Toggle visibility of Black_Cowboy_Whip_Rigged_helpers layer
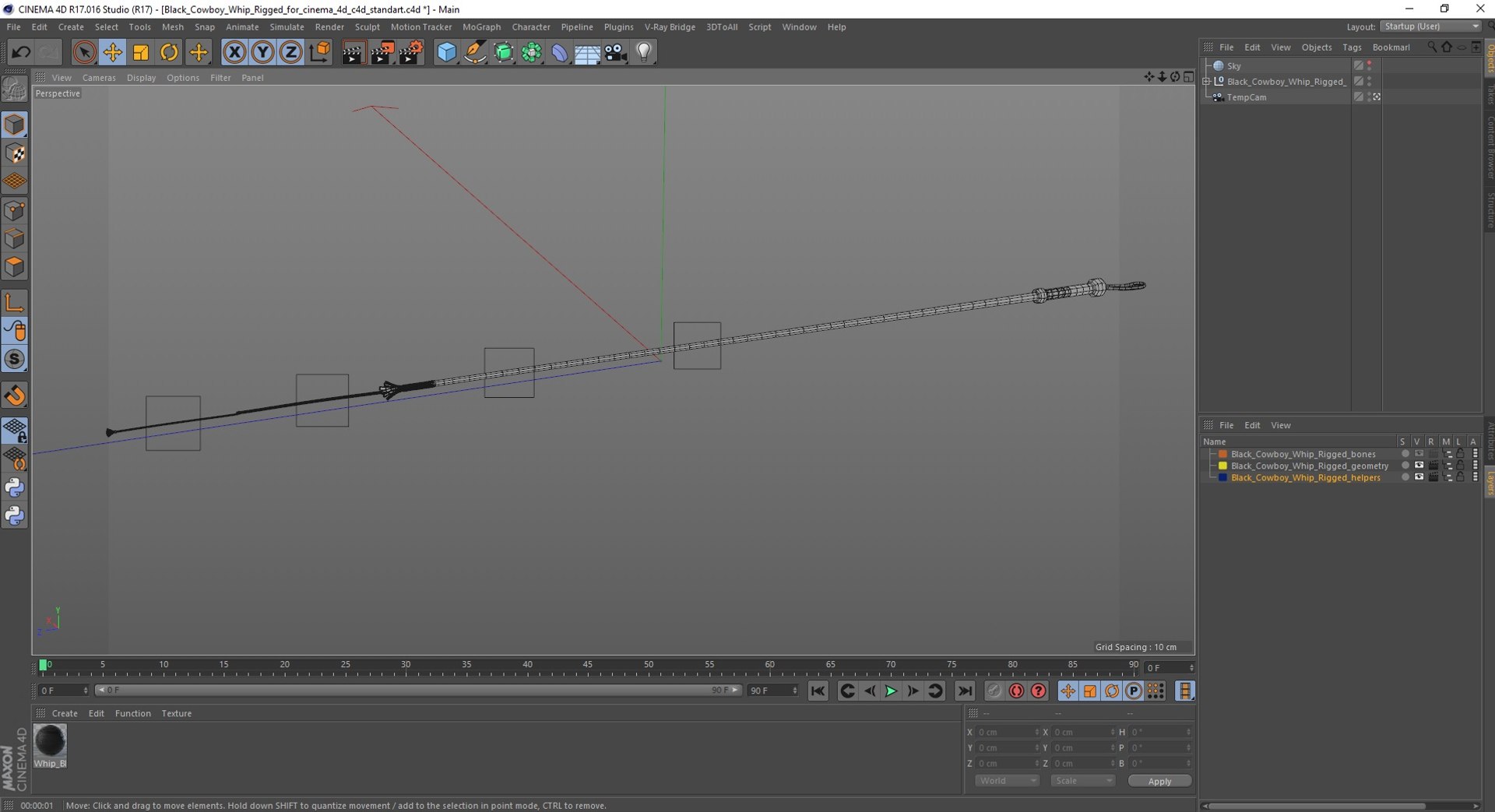This screenshot has width=1495, height=812. coord(1419,477)
